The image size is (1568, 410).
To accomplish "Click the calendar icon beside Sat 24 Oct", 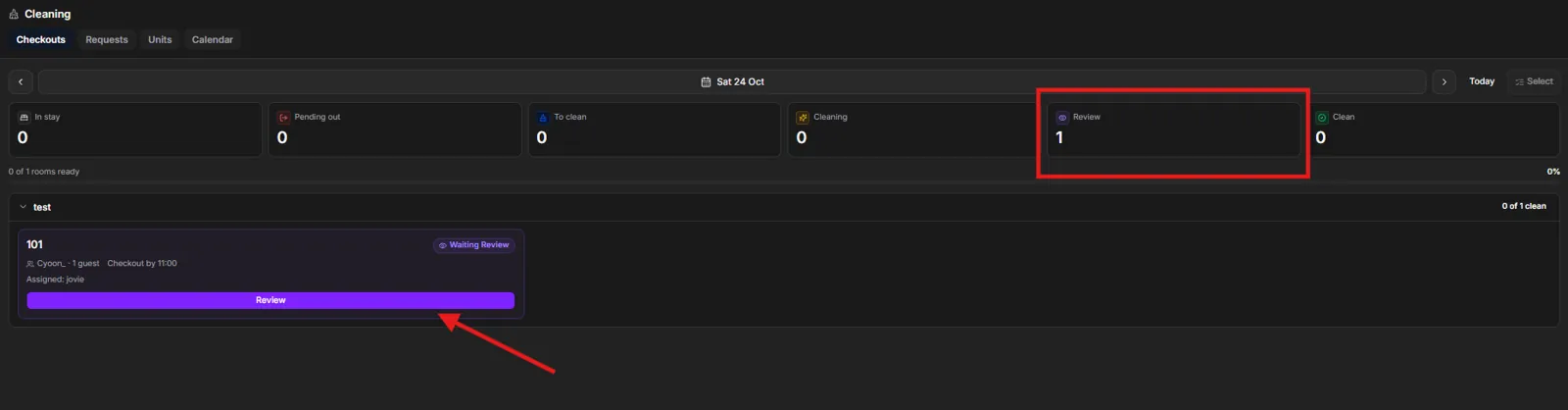I will 706,82.
